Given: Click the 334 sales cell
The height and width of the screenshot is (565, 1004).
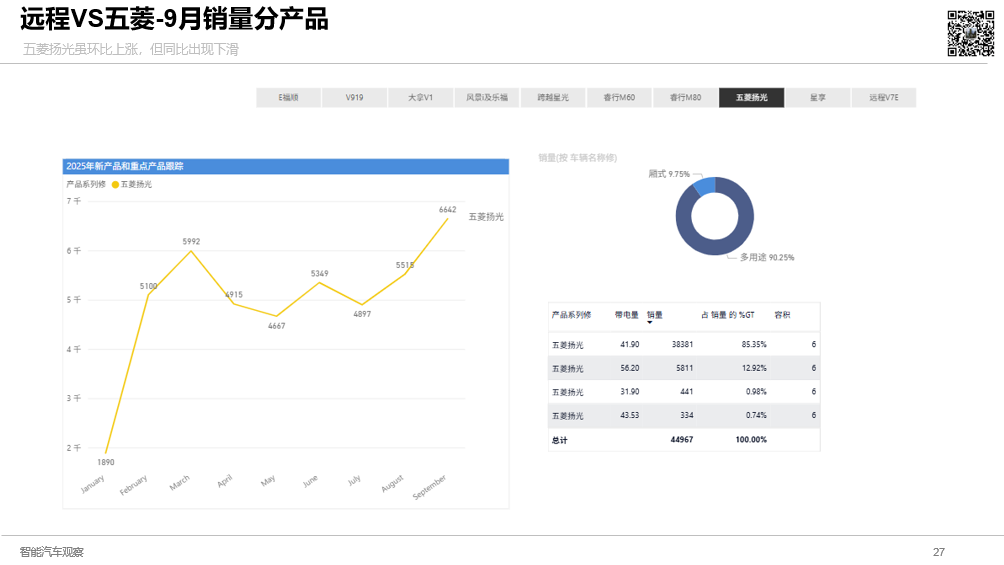Looking at the screenshot, I should click(686, 415).
